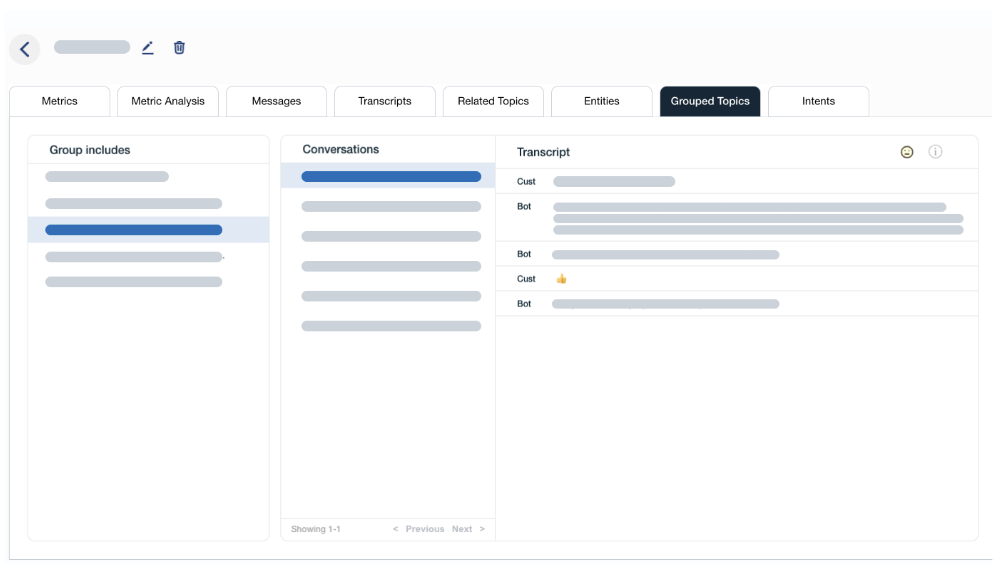The image size is (1006, 588).
Task: Select the highlighted conversation in Conversations list
Action: pyautogui.click(x=390, y=177)
